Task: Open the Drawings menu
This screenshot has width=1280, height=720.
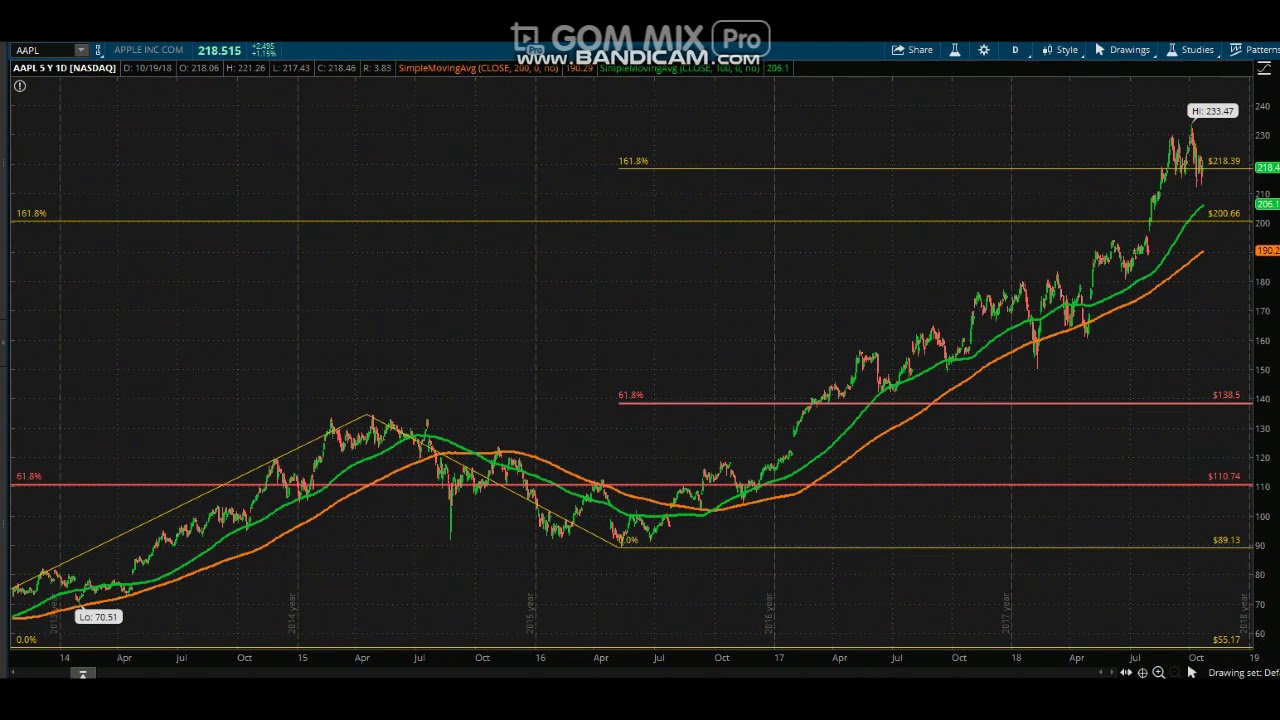Action: 1122,50
